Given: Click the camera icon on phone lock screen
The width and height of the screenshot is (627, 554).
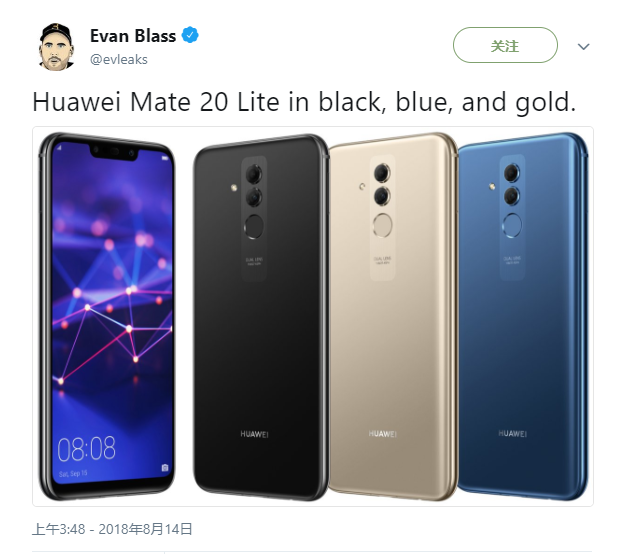Looking at the screenshot, I should click(x=165, y=468).
